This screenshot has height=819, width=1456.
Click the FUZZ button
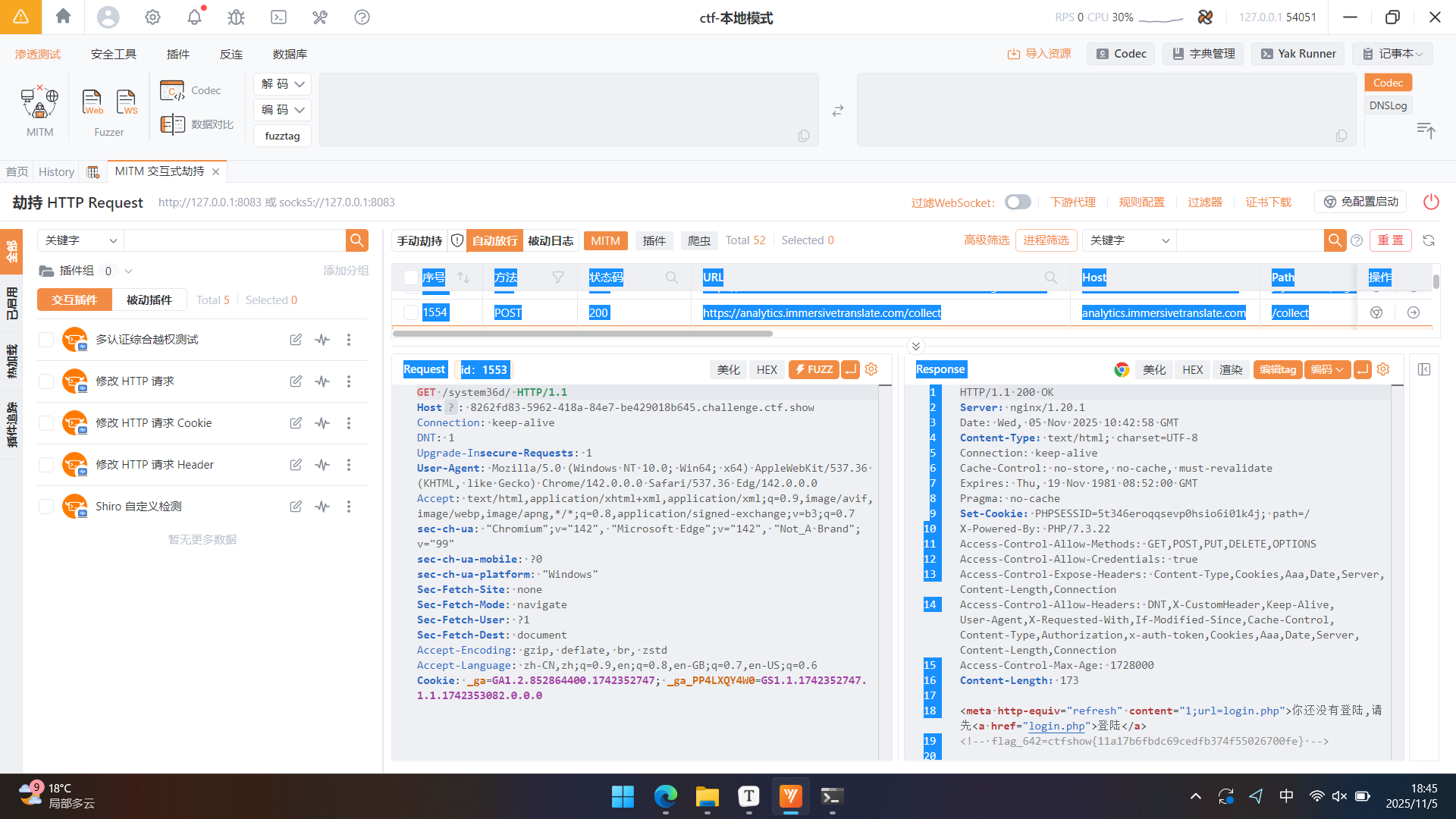tap(813, 369)
